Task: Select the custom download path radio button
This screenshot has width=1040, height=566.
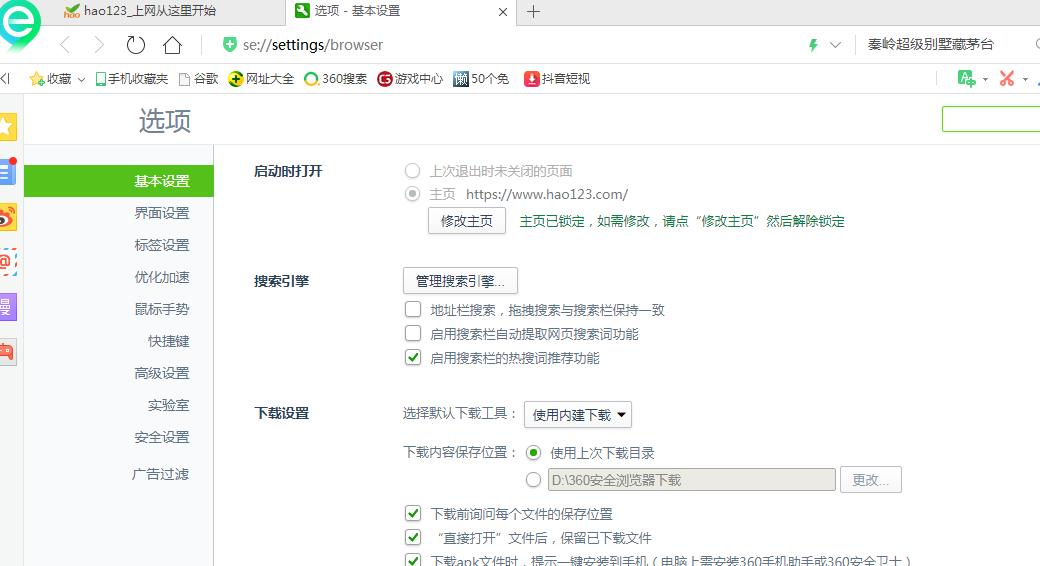Action: [x=533, y=479]
